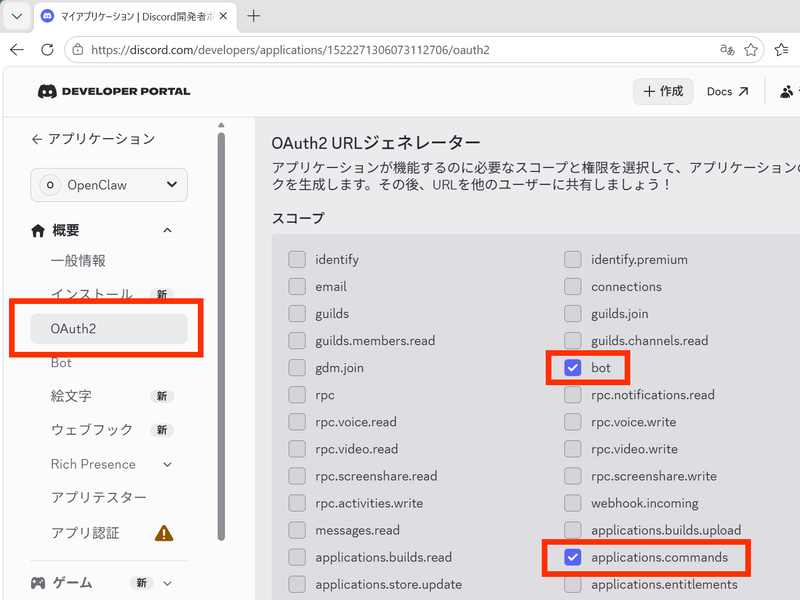Open アプリテスター in the sidebar
The height and width of the screenshot is (600, 800).
tap(98, 497)
